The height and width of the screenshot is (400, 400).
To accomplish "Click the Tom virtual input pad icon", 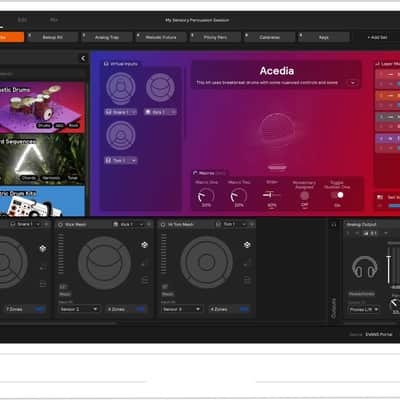I will pos(121,136).
